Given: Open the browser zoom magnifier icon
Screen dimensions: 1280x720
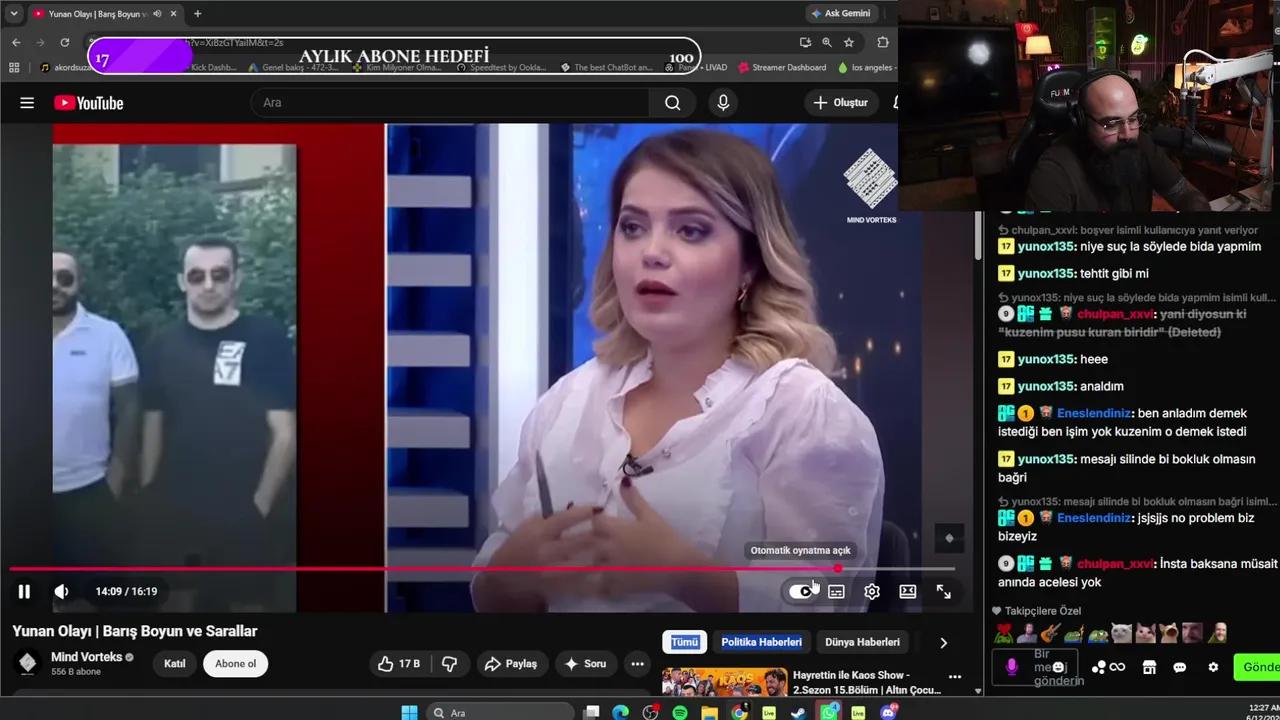Looking at the screenshot, I should point(827,42).
